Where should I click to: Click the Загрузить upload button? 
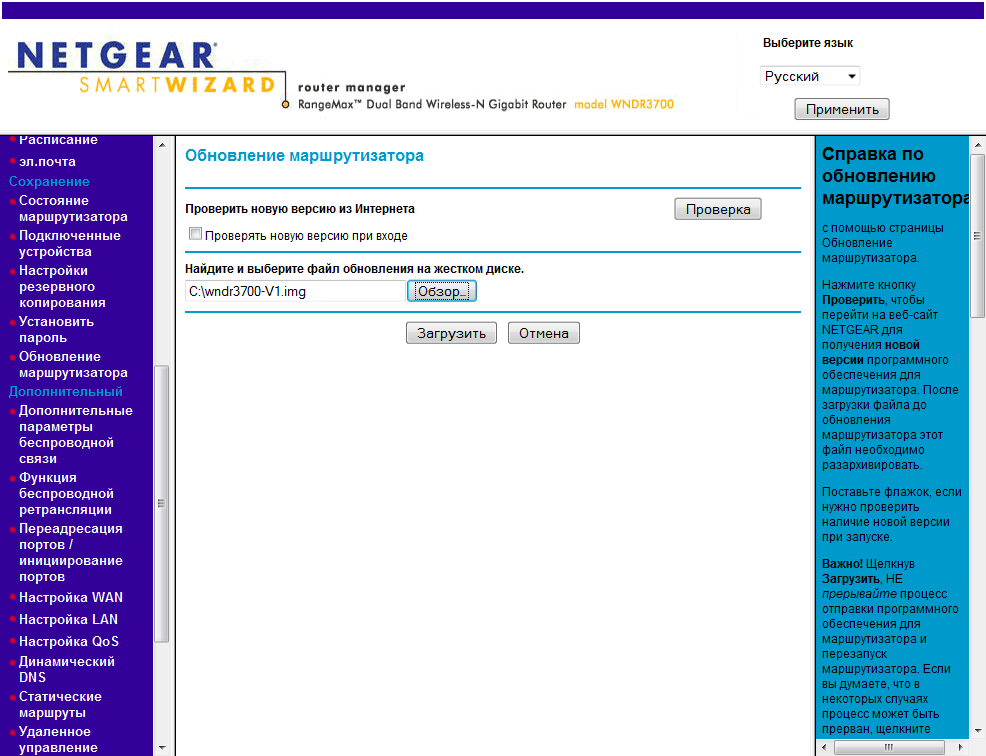coord(451,333)
